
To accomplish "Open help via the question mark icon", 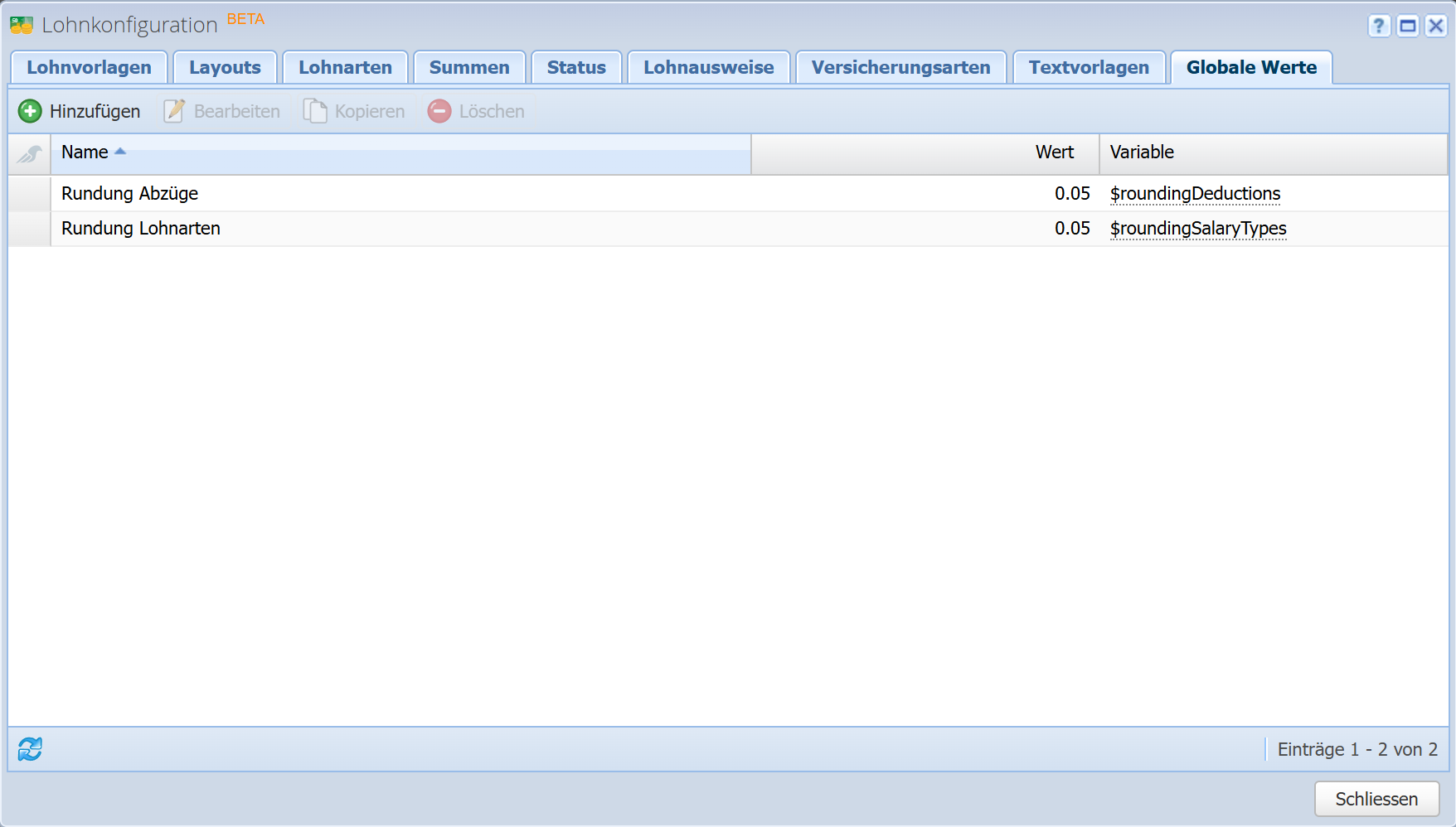I will (x=1378, y=26).
